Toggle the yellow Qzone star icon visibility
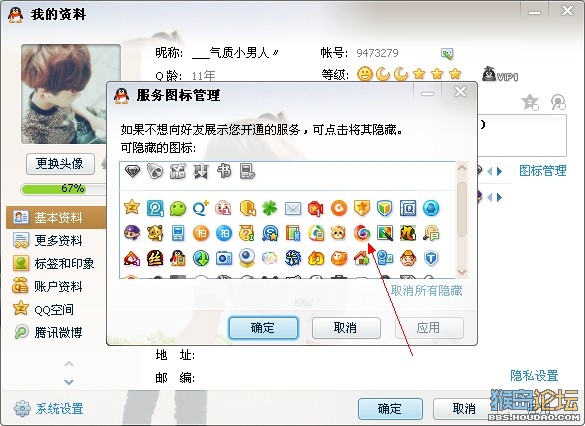 pyautogui.click(x=132, y=207)
